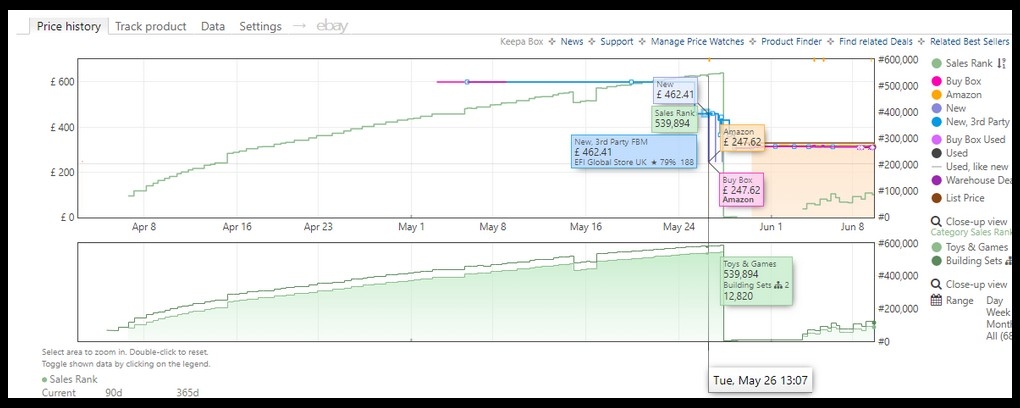The width and height of the screenshot is (1020, 408).
Task: Open the Support link
Action: 617,42
